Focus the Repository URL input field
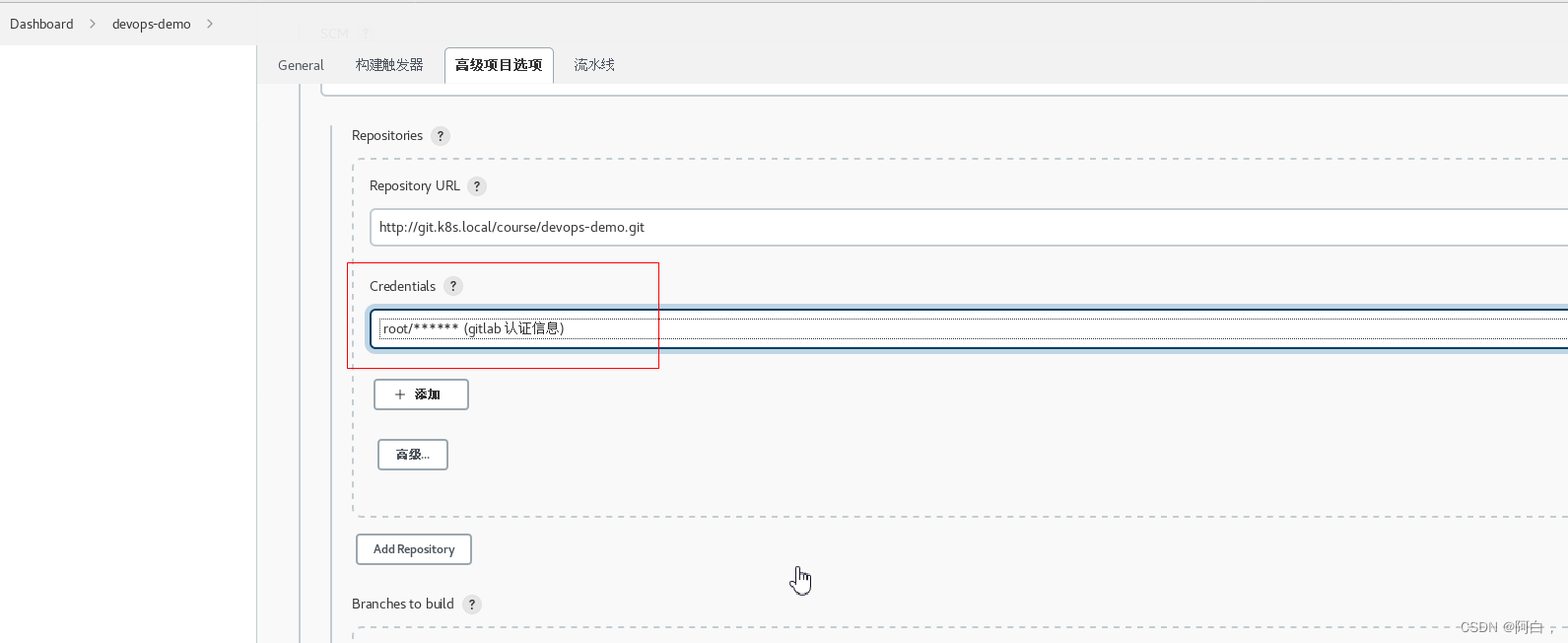The image size is (1568, 643). 969,227
